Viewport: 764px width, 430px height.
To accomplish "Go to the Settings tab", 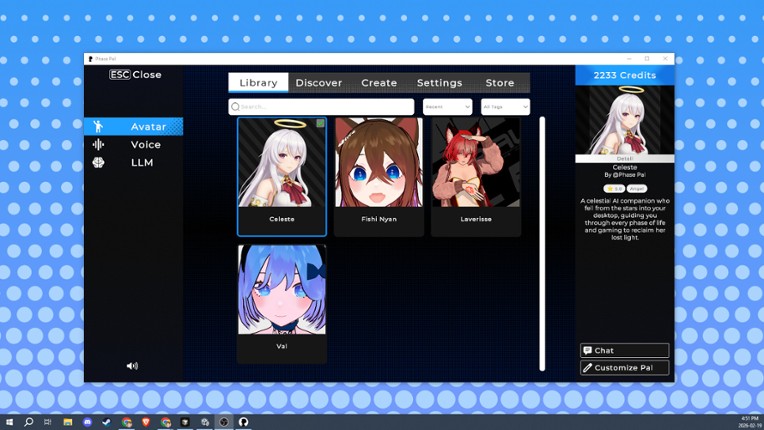I will click(x=439, y=83).
